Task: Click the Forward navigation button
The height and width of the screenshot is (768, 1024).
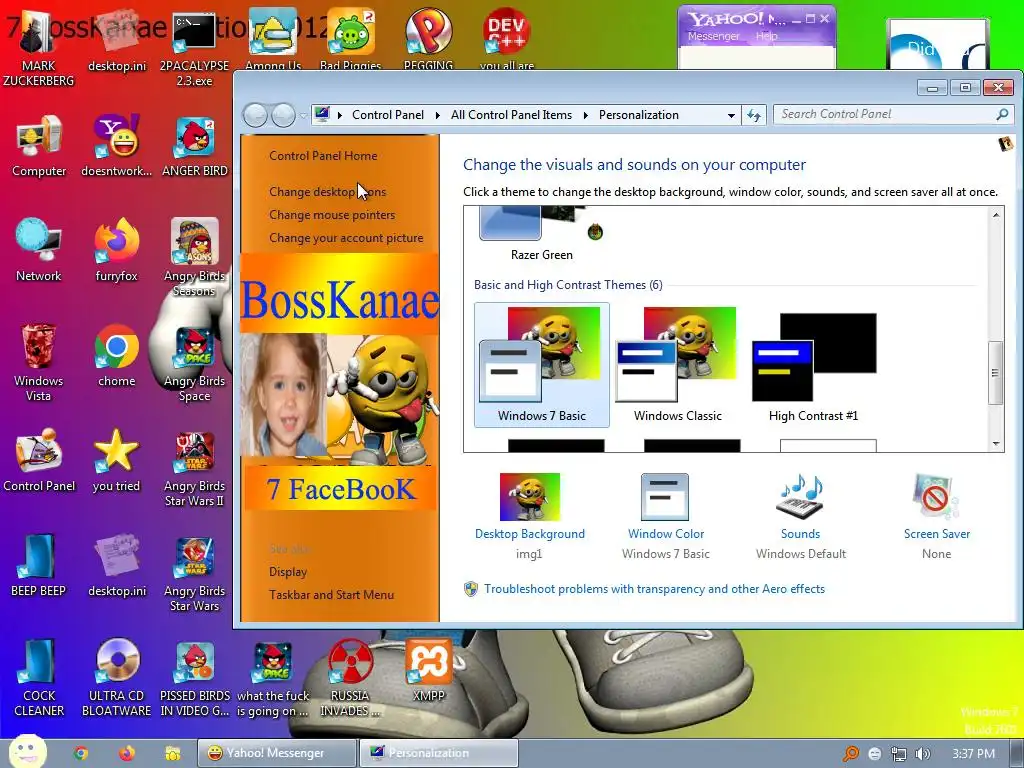Action: point(283,116)
